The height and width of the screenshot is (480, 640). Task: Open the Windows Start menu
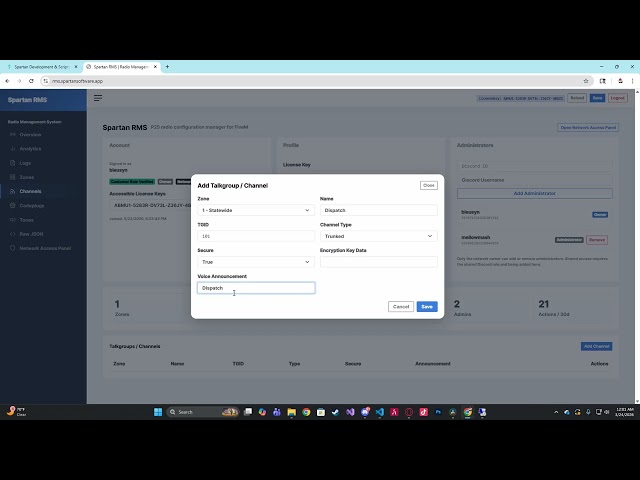[158, 412]
